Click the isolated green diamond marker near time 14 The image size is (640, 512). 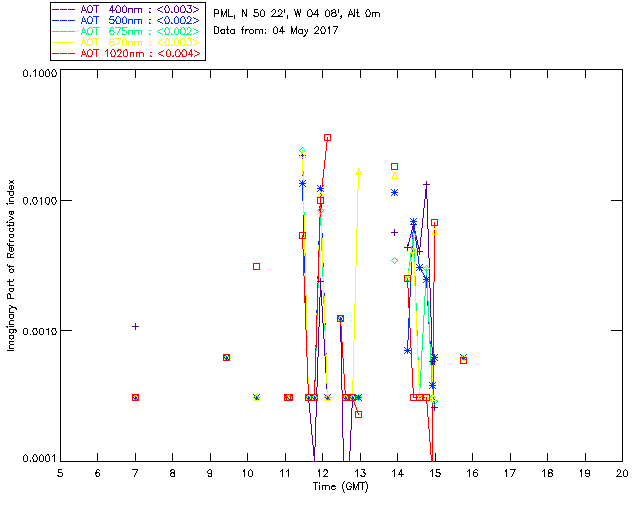coord(394,260)
